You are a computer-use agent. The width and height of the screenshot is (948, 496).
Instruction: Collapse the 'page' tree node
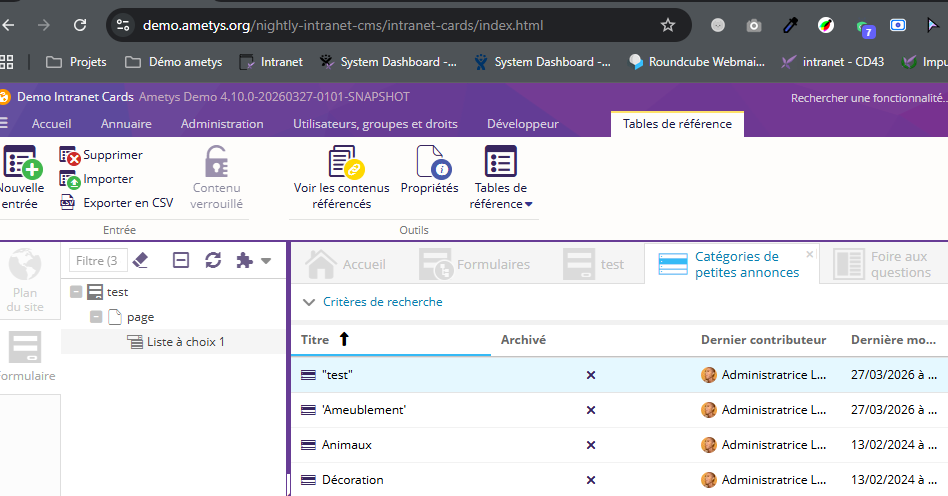point(96,317)
